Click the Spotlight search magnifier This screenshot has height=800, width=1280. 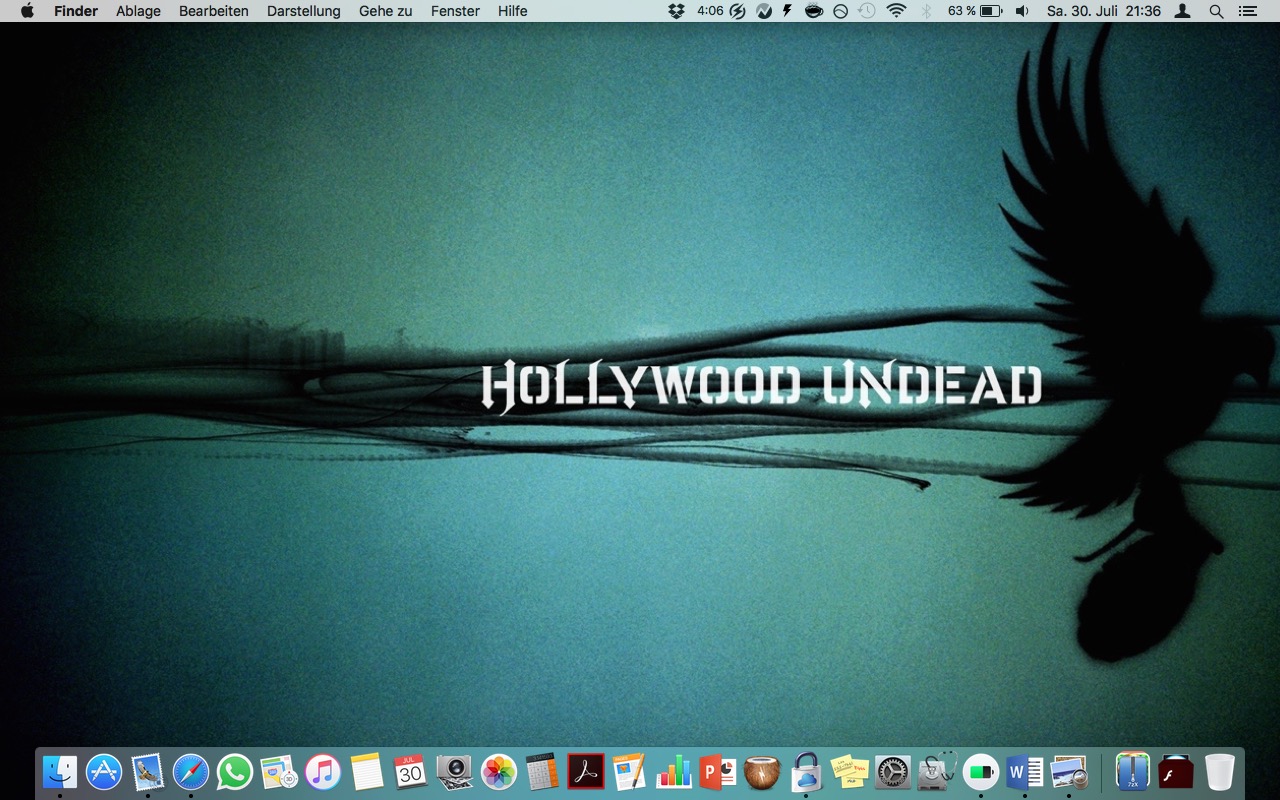[1216, 11]
